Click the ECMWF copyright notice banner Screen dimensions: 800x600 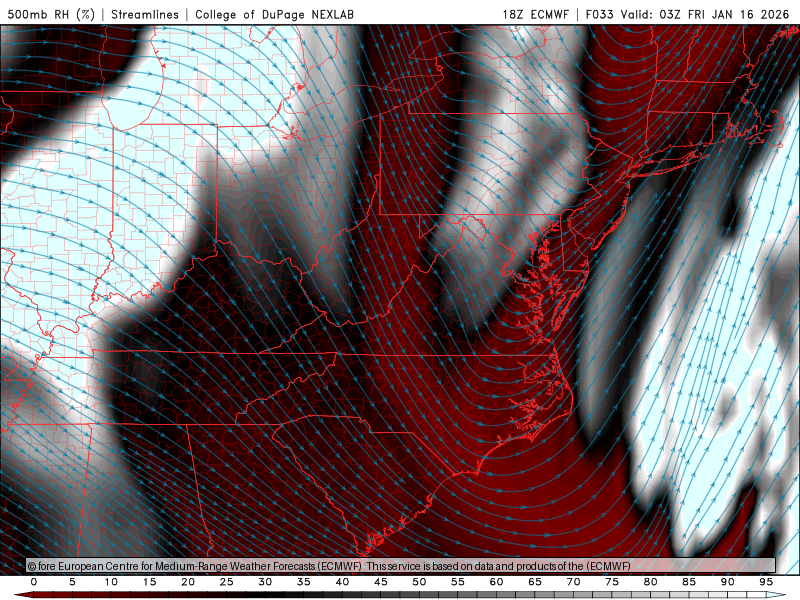click(401, 566)
